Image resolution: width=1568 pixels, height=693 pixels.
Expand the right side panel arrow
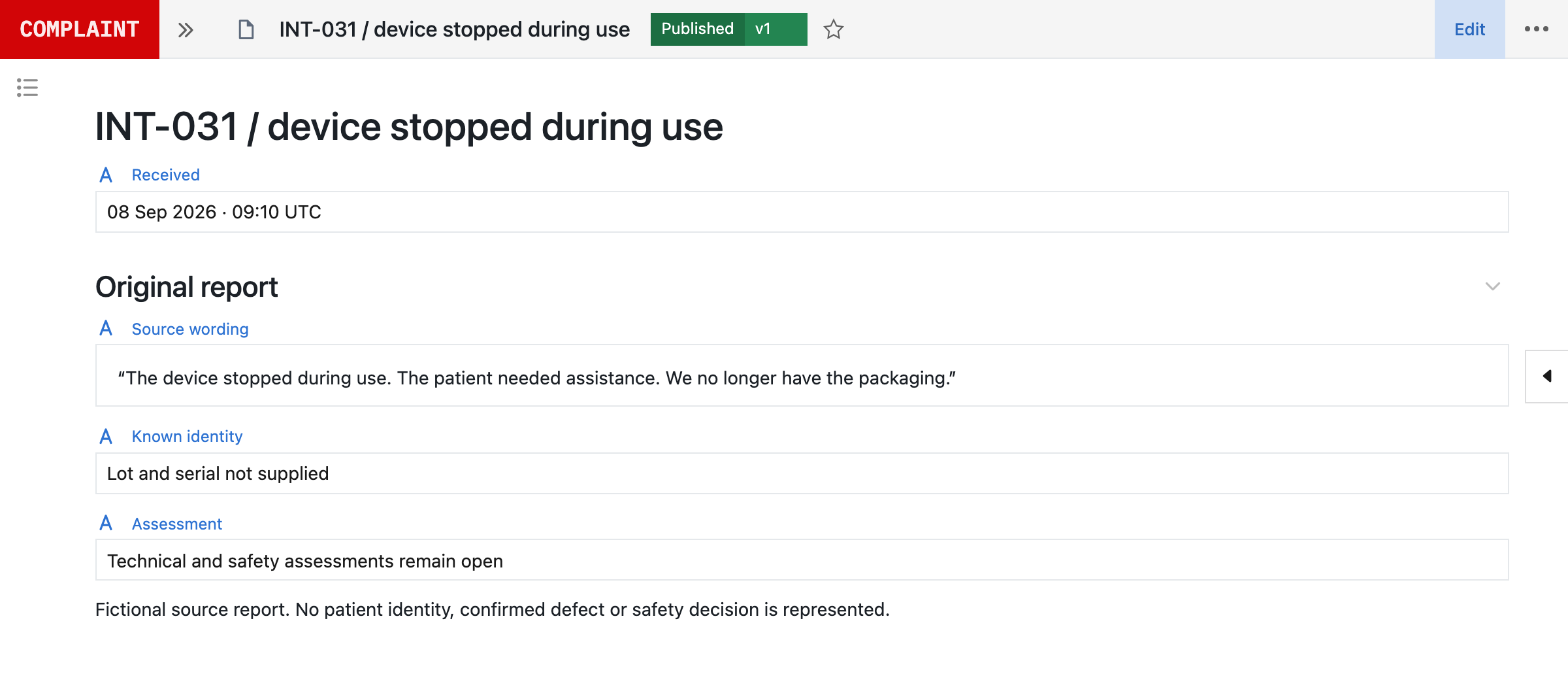(1546, 376)
